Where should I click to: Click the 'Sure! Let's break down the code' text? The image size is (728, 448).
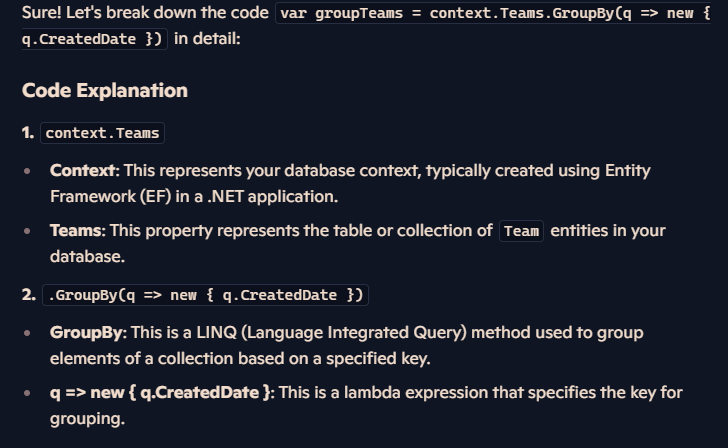click(145, 13)
